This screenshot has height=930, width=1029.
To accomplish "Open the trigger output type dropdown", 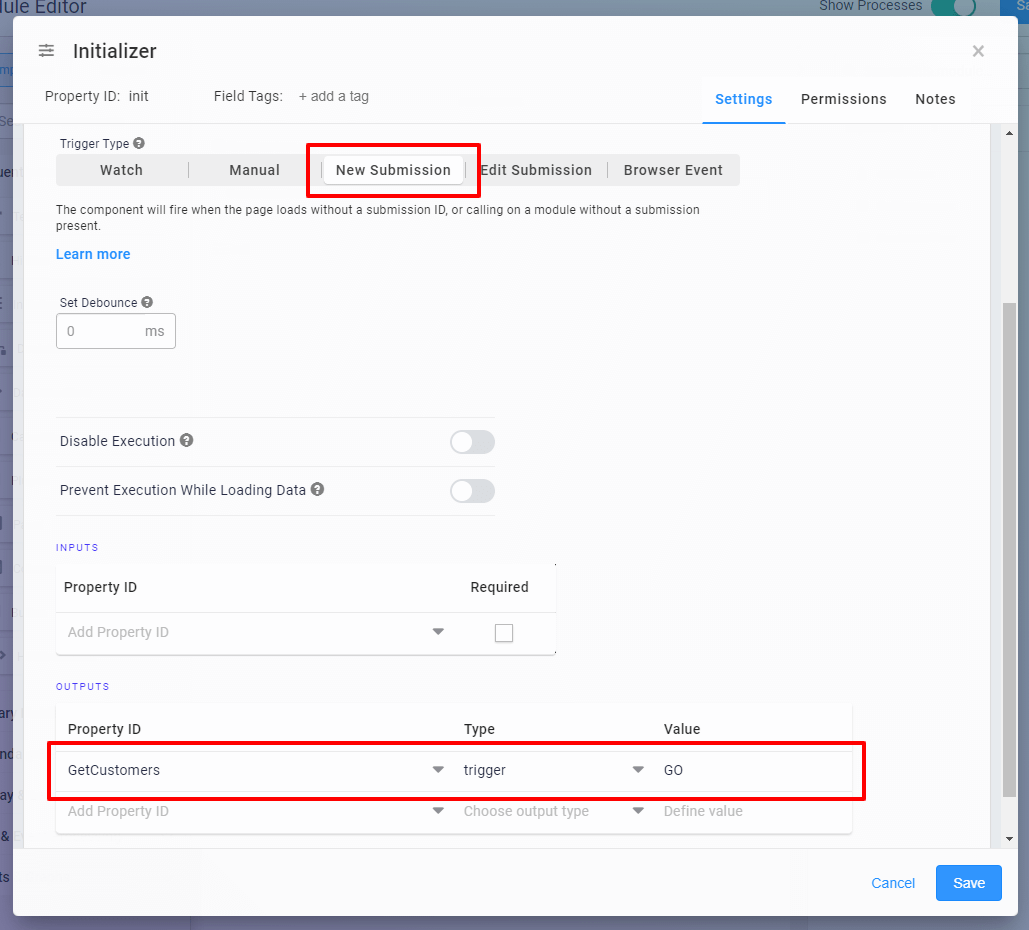I will pos(638,770).
